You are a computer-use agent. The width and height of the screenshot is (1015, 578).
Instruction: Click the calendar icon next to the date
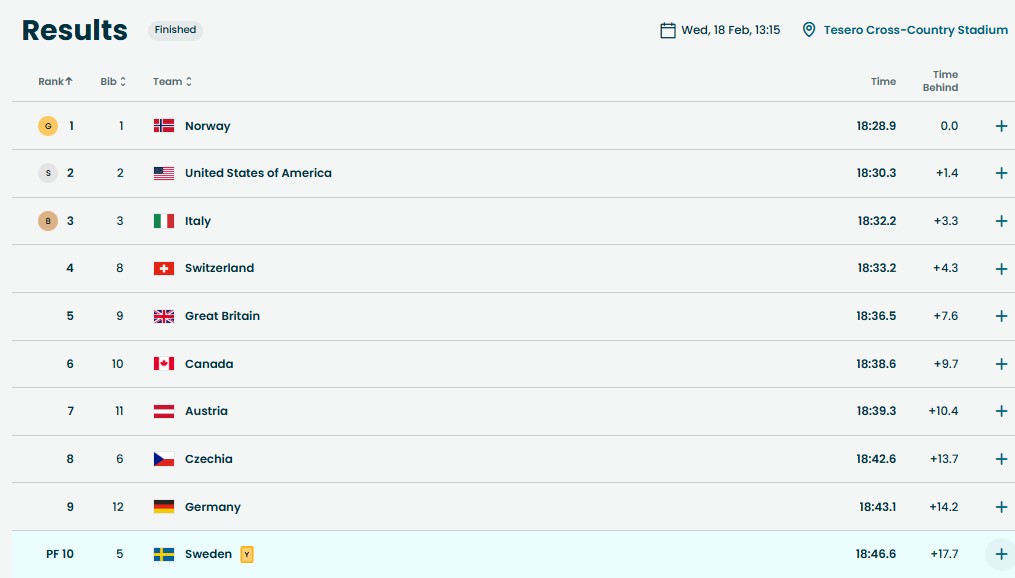(x=668, y=30)
